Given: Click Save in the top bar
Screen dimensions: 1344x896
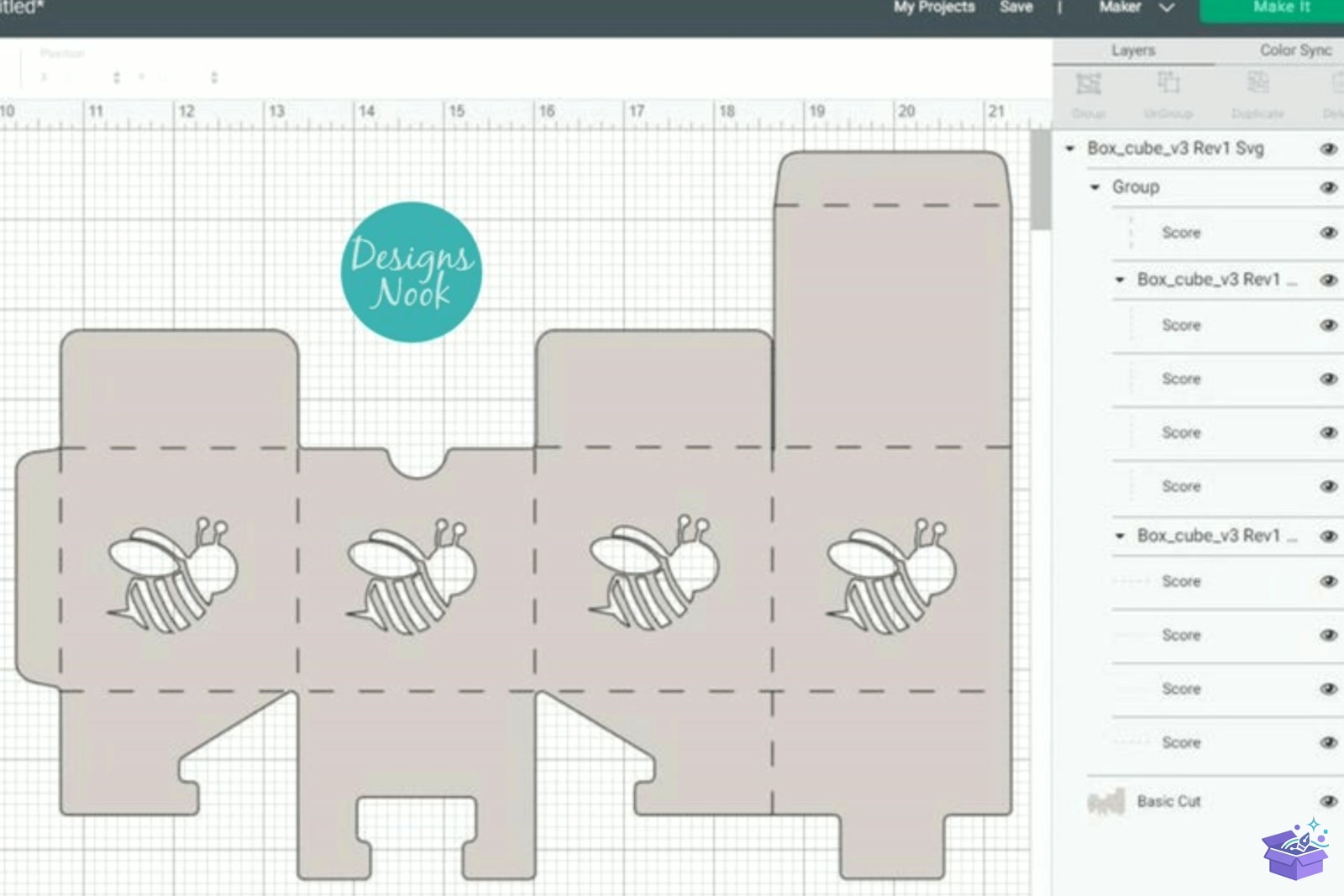Looking at the screenshot, I should (1016, 8).
